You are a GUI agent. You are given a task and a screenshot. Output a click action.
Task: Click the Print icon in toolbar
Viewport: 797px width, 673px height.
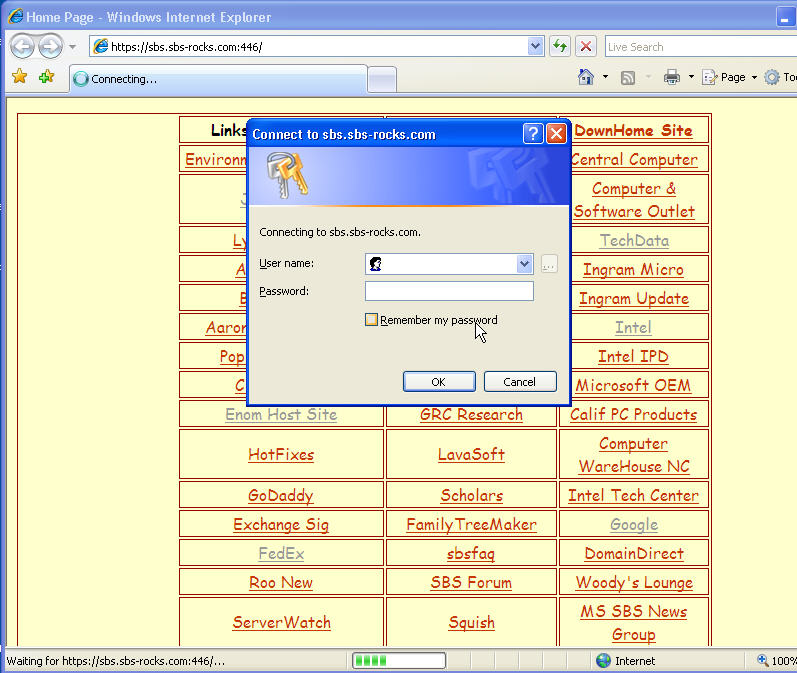[x=671, y=77]
